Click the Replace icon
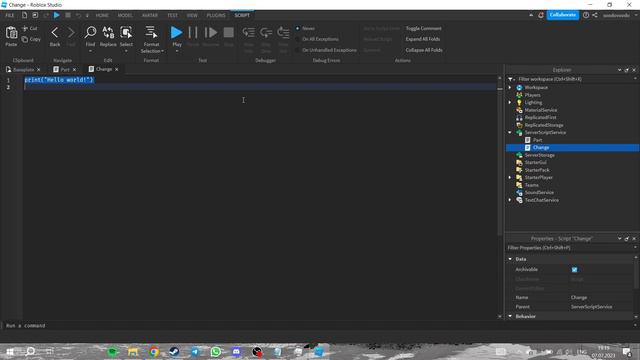The height and width of the screenshot is (360, 640). tap(108, 32)
